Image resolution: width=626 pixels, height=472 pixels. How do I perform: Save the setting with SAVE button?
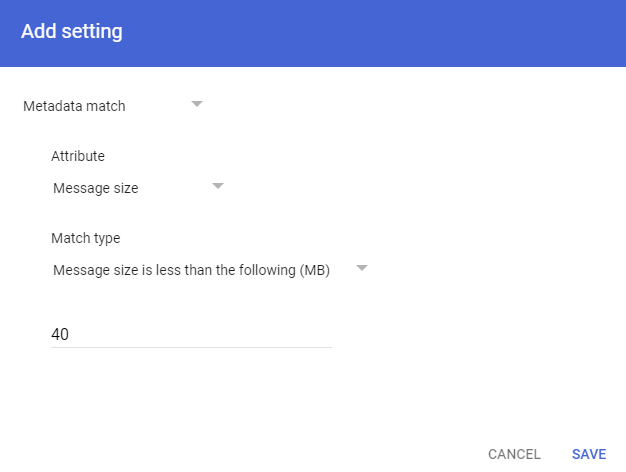[x=589, y=454]
